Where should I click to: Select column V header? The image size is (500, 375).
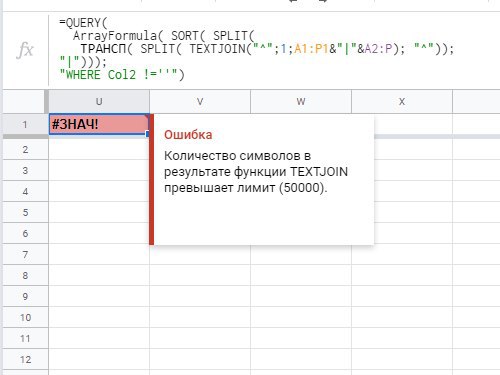[x=200, y=102]
